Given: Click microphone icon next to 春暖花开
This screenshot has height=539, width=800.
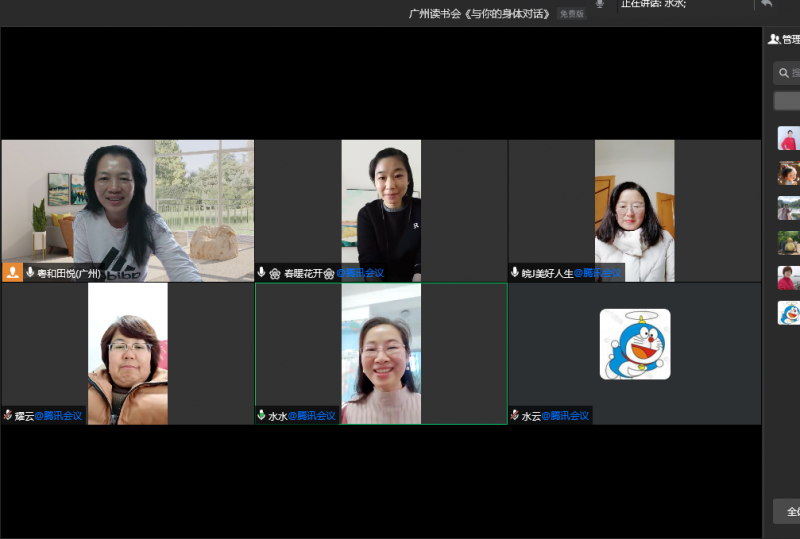Looking at the screenshot, I should (262, 273).
